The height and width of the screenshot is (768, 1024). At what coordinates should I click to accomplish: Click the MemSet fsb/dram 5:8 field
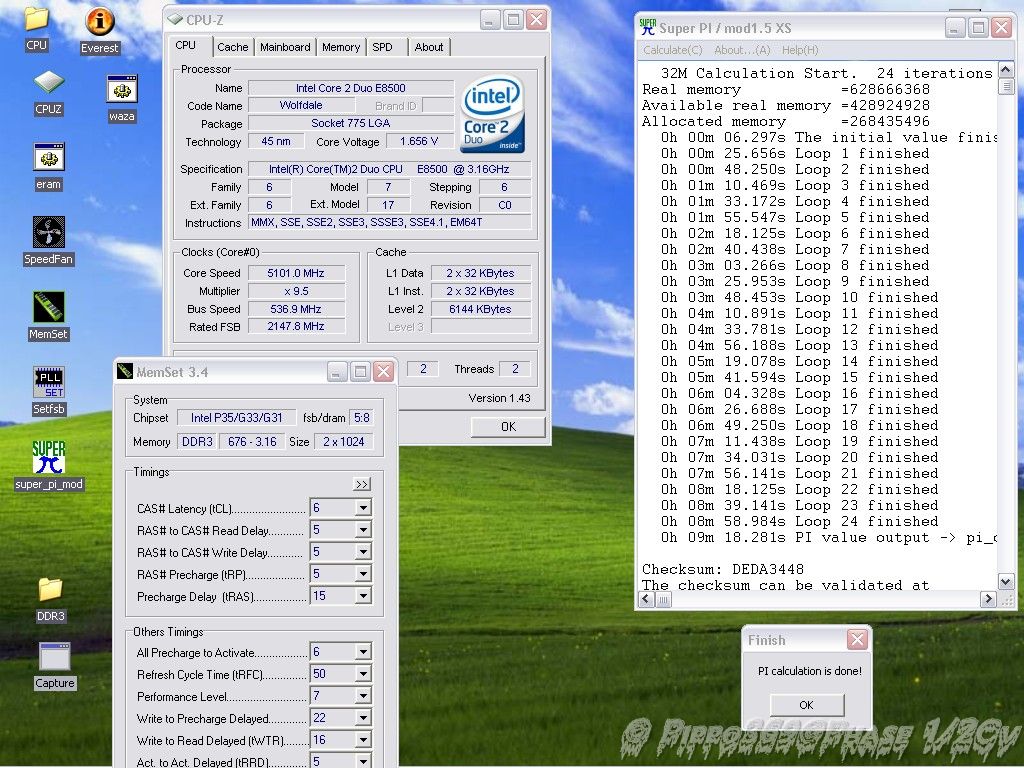tap(361, 417)
